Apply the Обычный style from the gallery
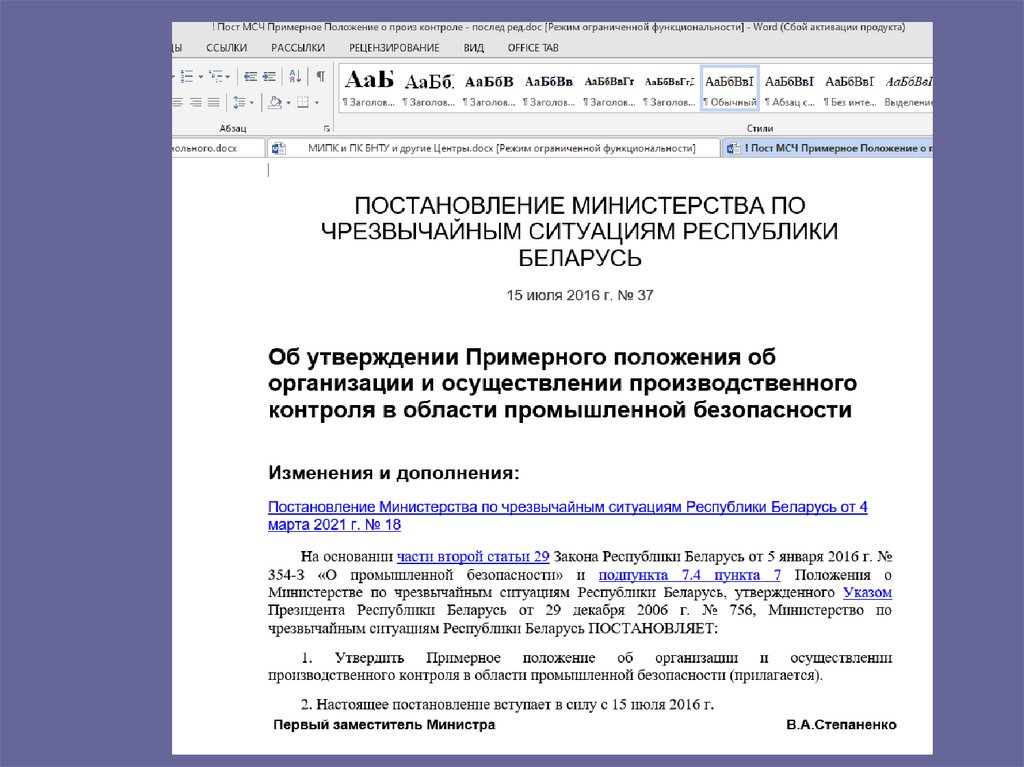The image size is (1024, 767). pyautogui.click(x=730, y=88)
